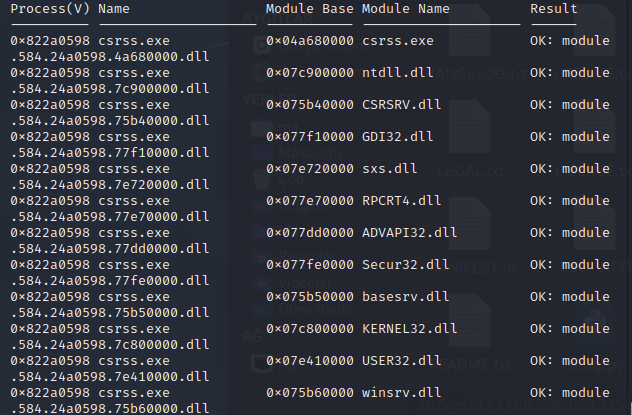Select the basesrv.dll module name
632x415 pixels.
pos(405,297)
